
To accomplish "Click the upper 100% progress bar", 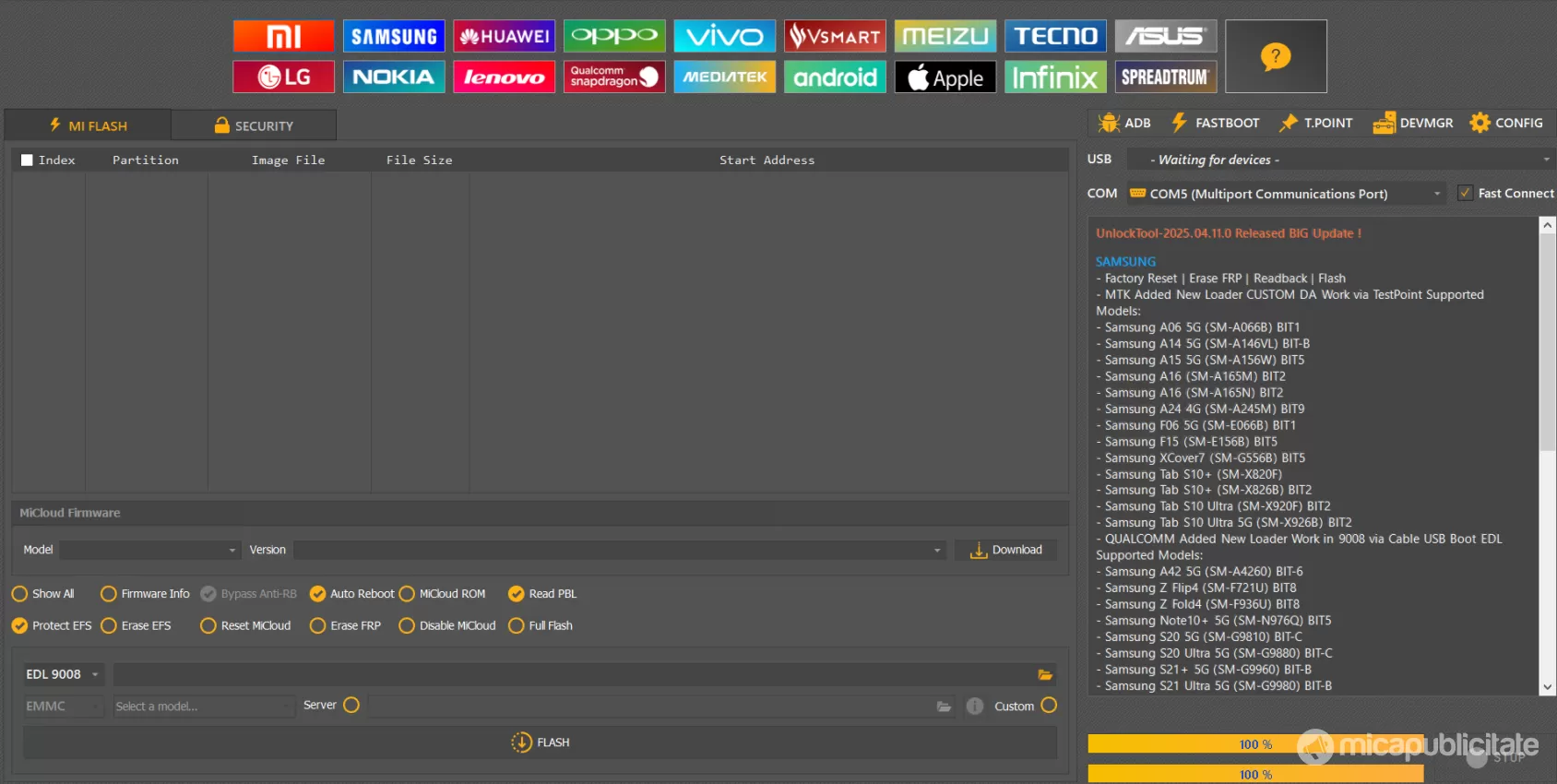I will click(1255, 744).
